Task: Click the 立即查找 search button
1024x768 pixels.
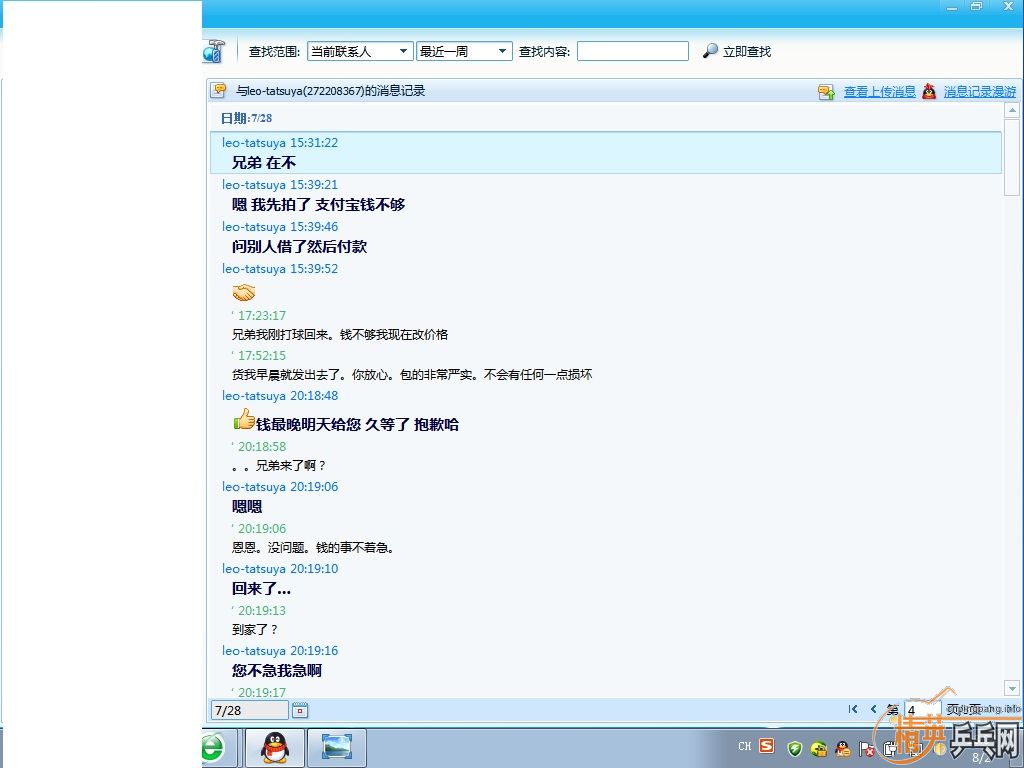Action: pos(746,52)
